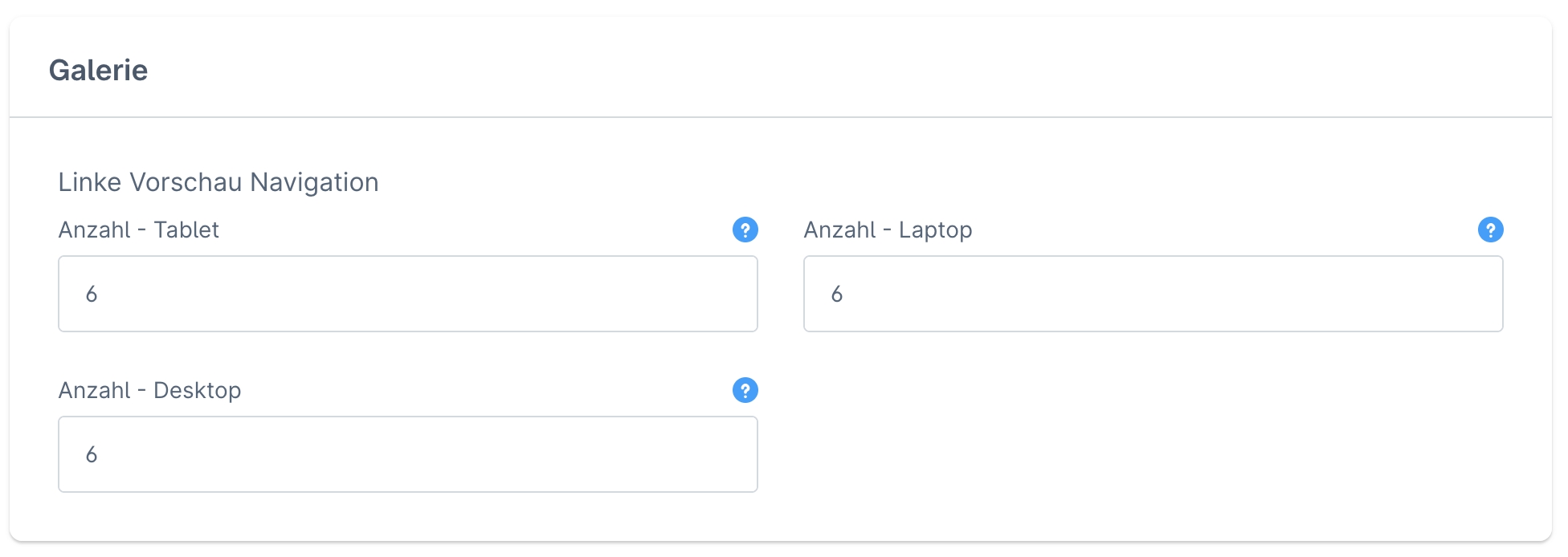
Task: Click the word Navigation in the subheading
Action: pyautogui.click(x=314, y=182)
